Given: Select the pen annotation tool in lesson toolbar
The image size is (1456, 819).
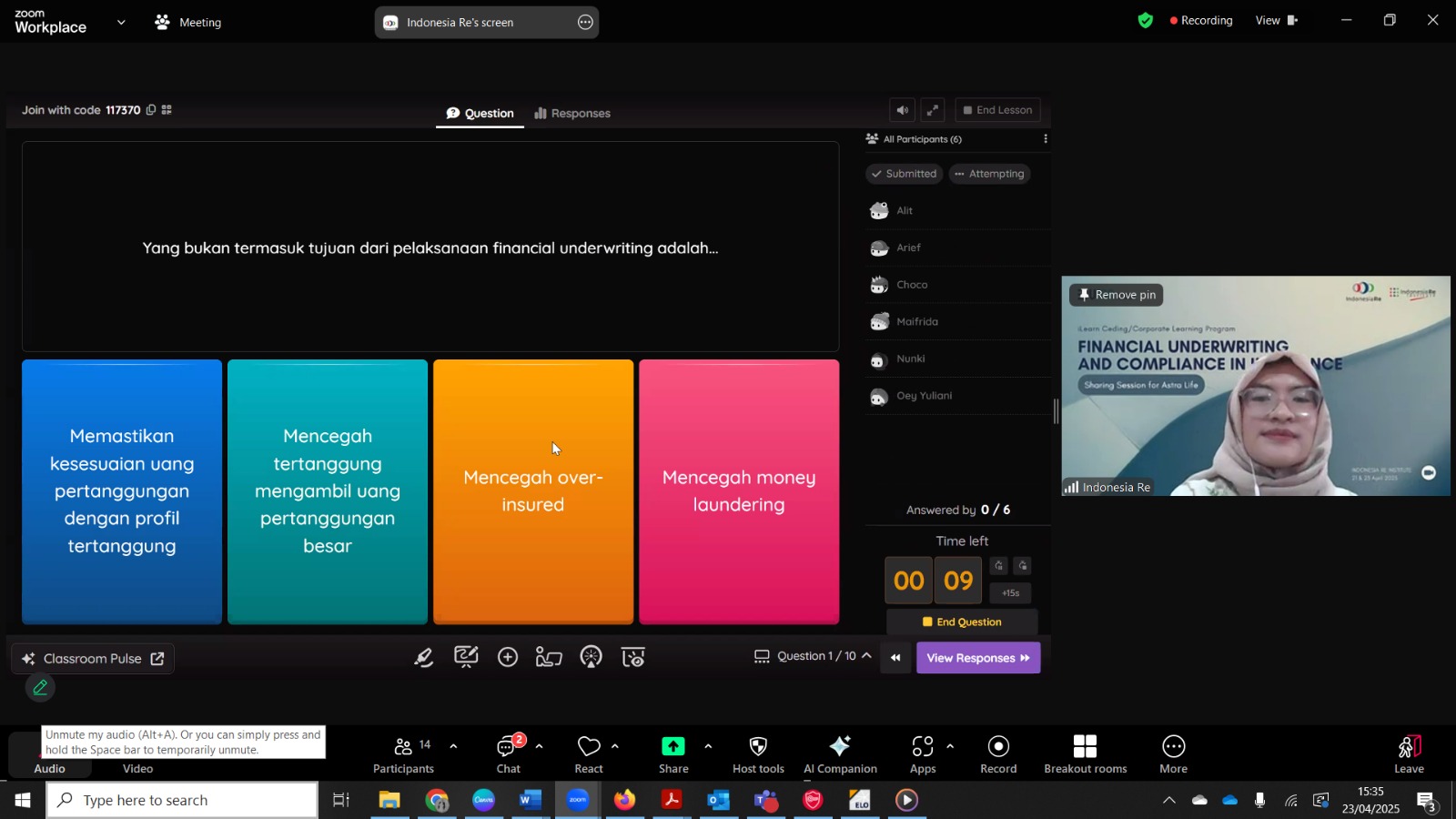Looking at the screenshot, I should click(x=424, y=657).
